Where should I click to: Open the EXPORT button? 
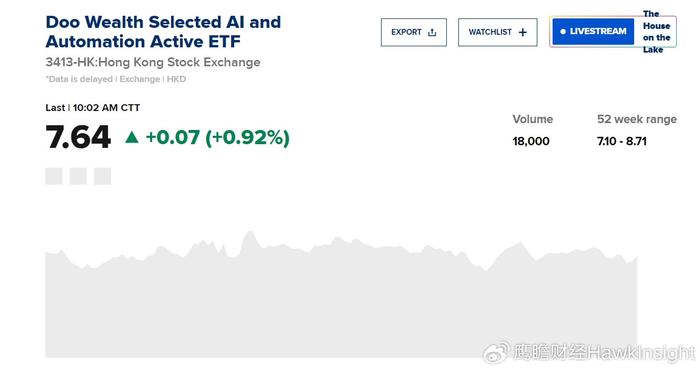(413, 32)
